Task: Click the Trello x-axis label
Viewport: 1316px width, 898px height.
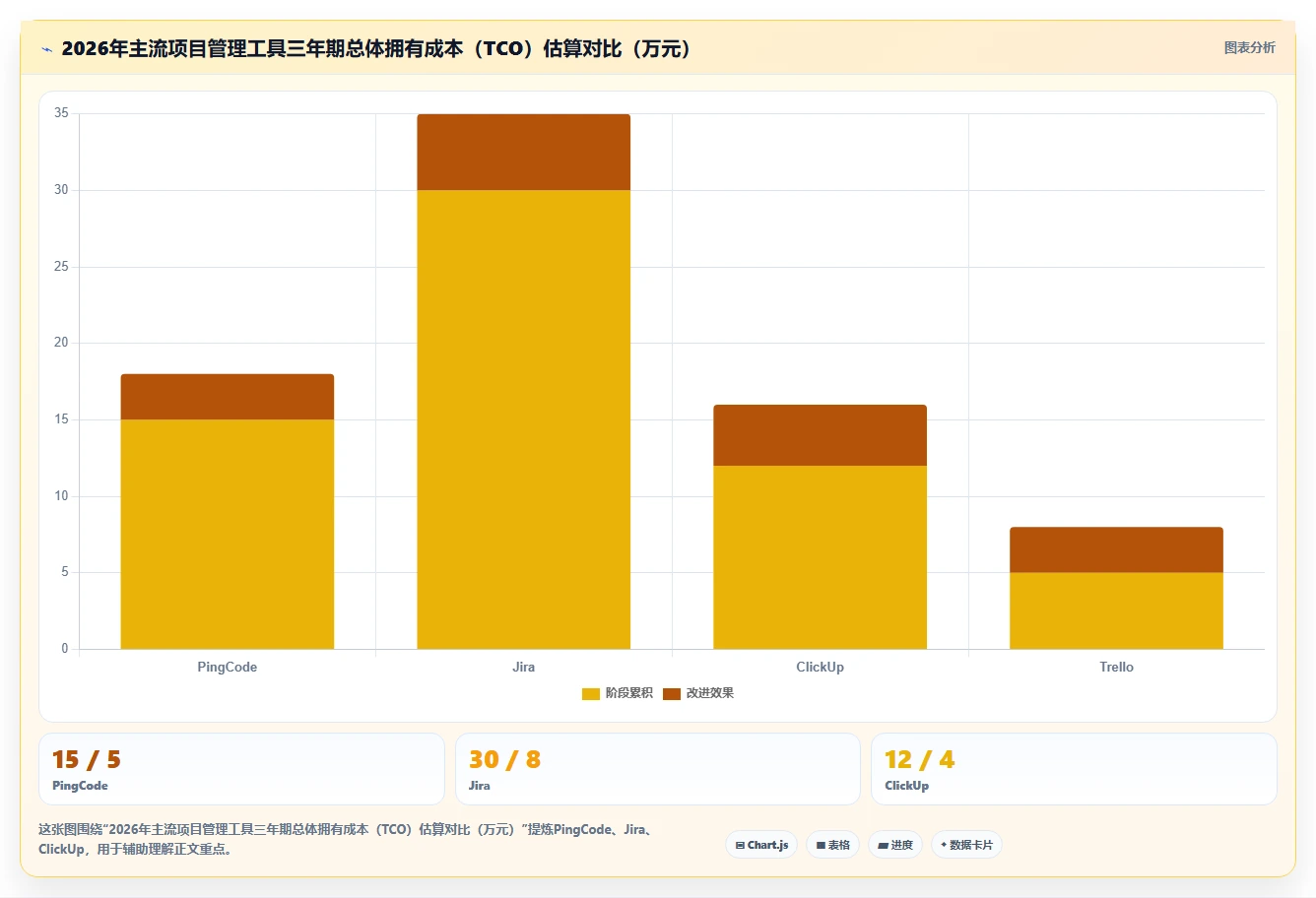Action: pos(1117,667)
